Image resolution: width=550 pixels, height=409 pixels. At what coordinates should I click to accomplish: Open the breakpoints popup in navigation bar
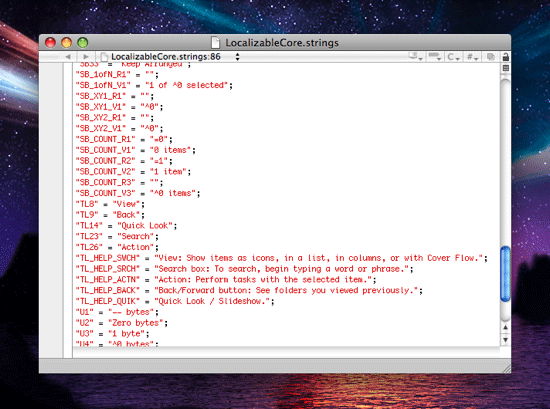(x=435, y=56)
